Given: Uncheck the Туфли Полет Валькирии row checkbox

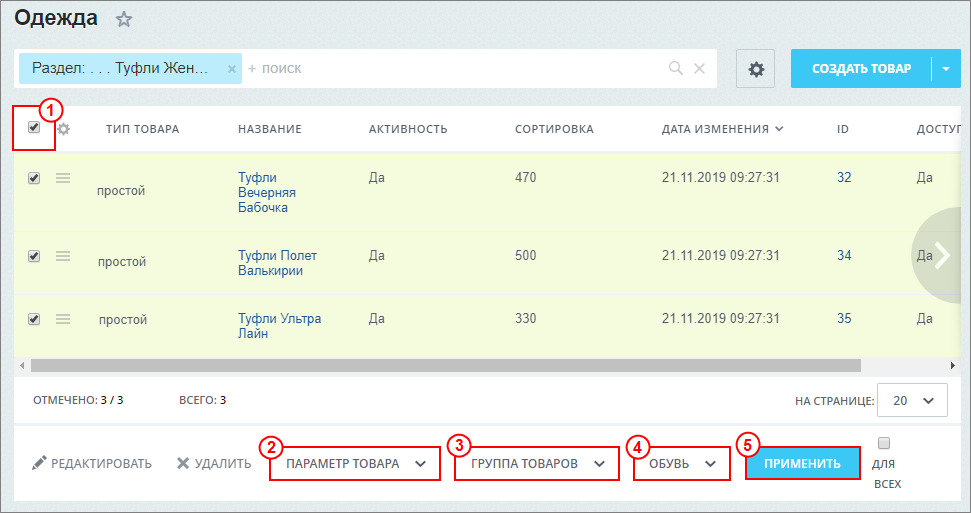Looking at the screenshot, I should (x=34, y=256).
